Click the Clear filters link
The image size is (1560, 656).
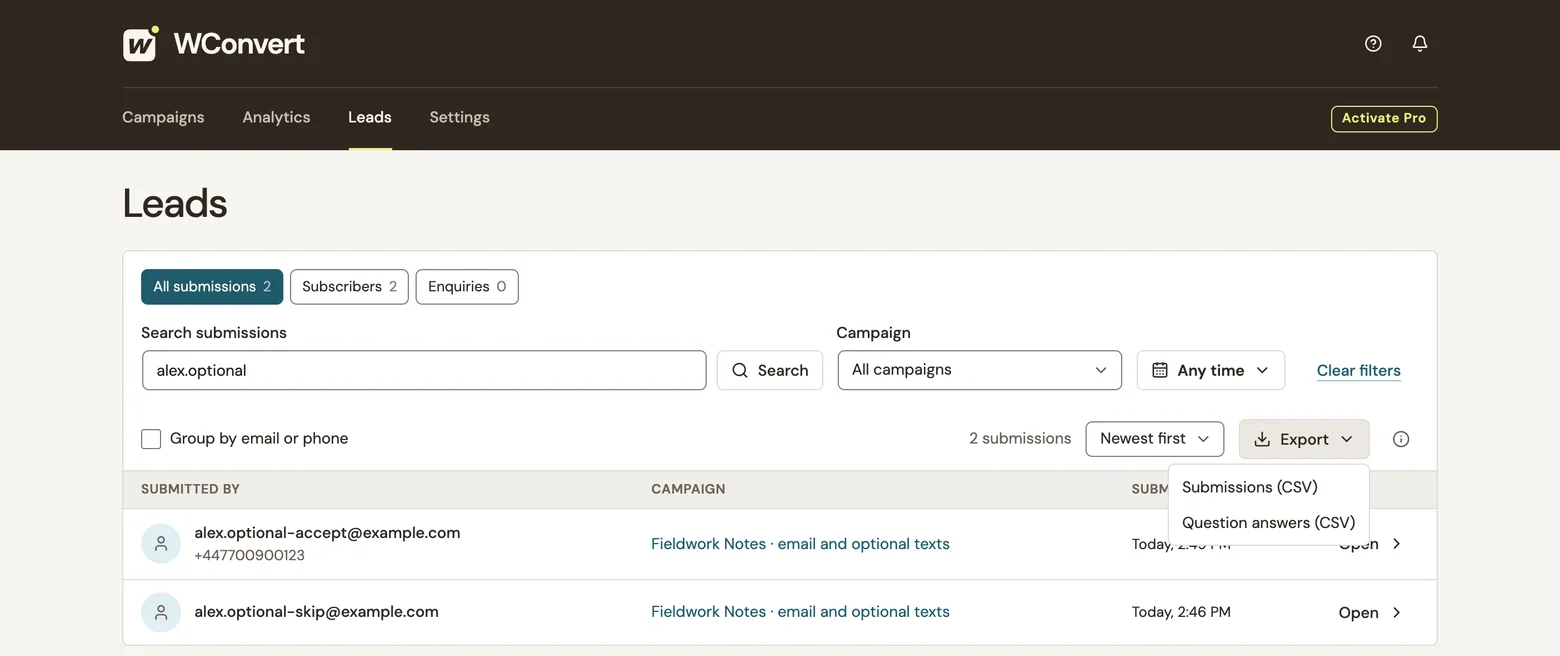click(1358, 370)
